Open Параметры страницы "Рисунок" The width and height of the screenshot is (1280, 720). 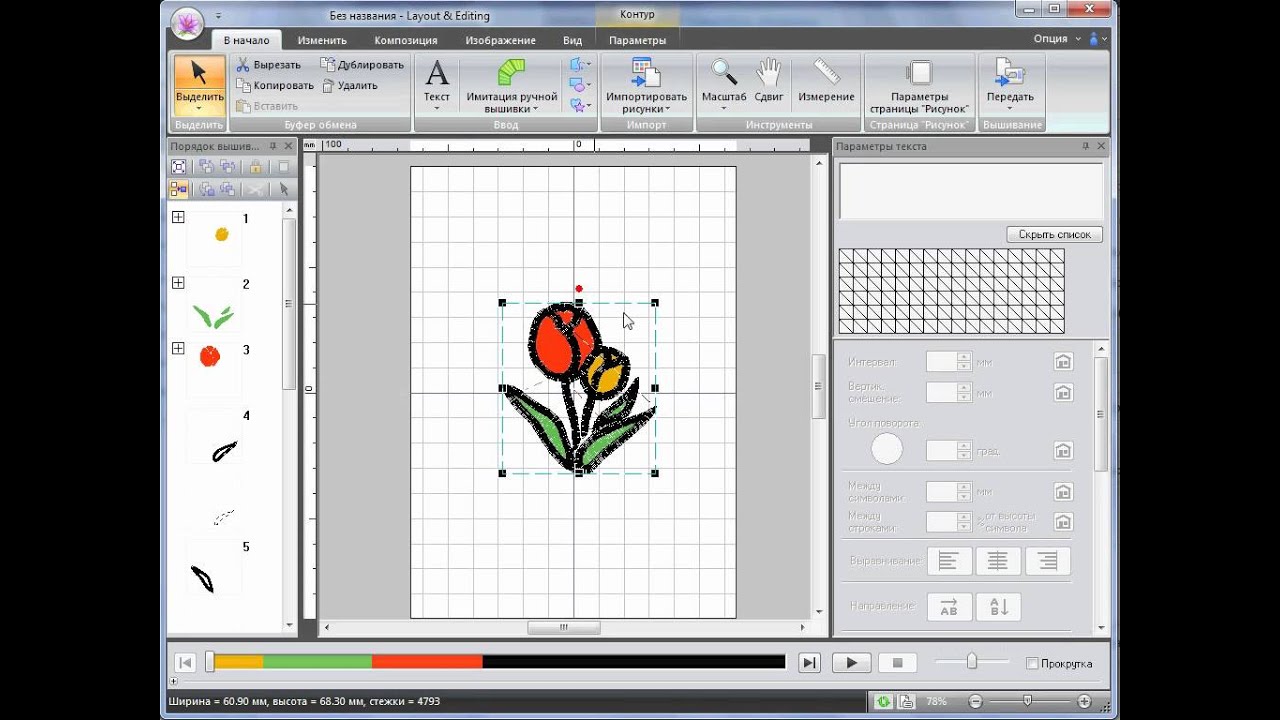coord(919,85)
